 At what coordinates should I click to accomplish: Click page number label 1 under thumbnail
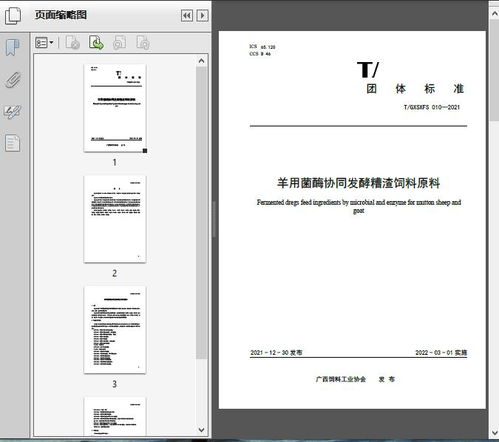coord(115,162)
